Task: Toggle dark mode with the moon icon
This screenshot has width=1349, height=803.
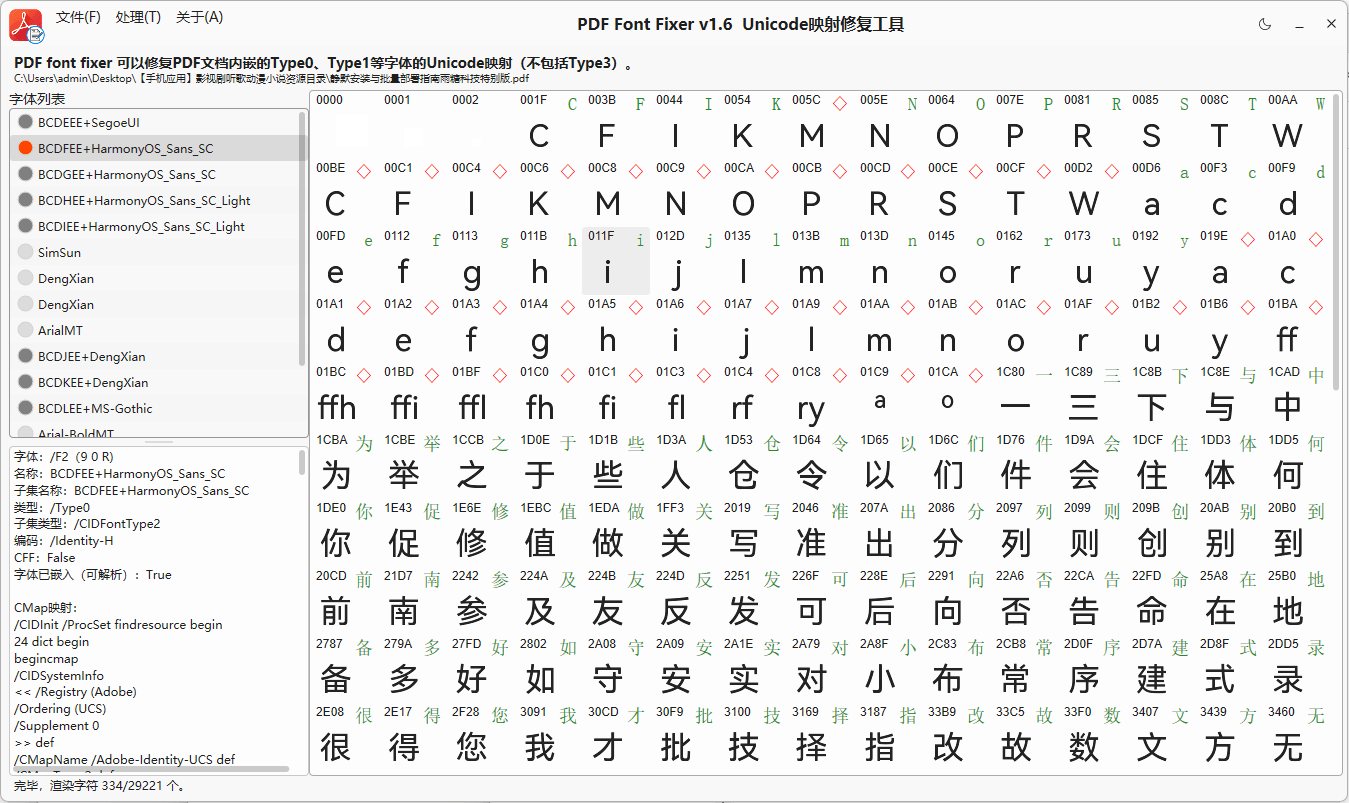Action: click(x=1265, y=24)
